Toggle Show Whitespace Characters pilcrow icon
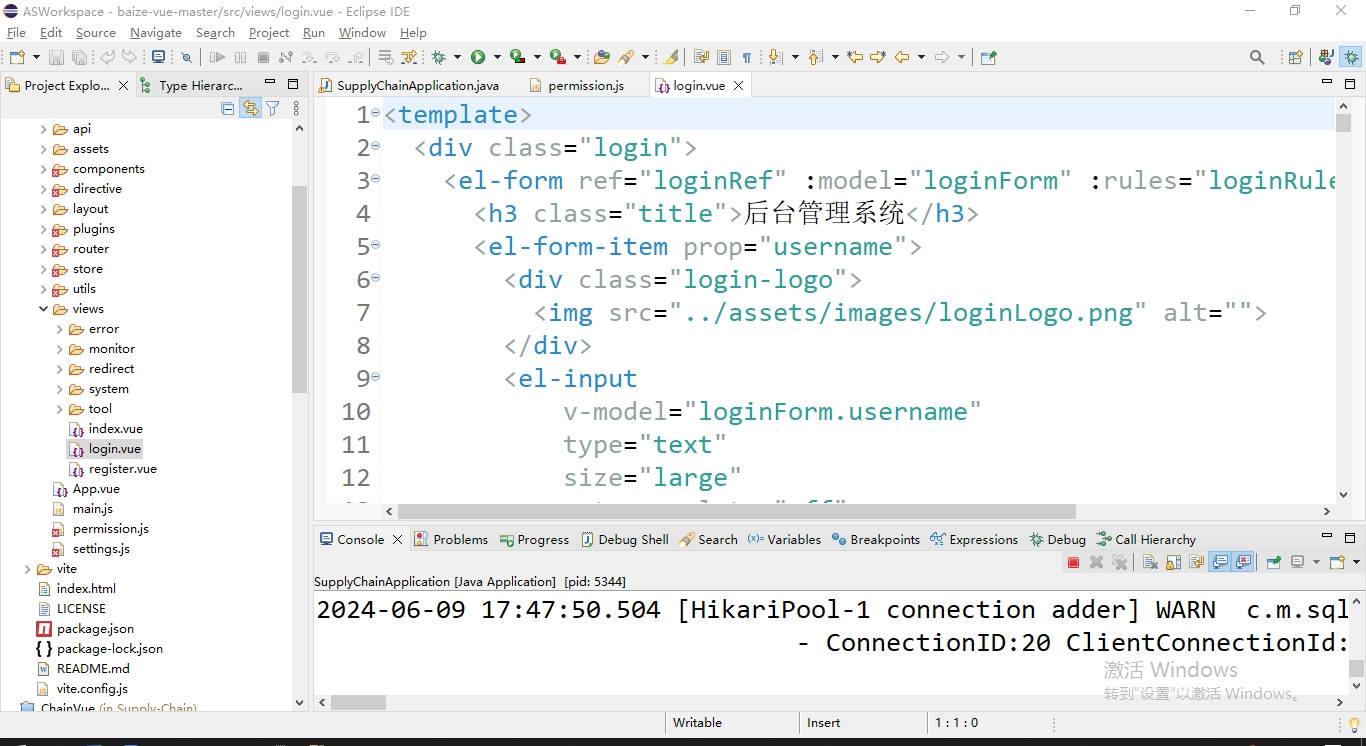1366x746 pixels. point(746,57)
